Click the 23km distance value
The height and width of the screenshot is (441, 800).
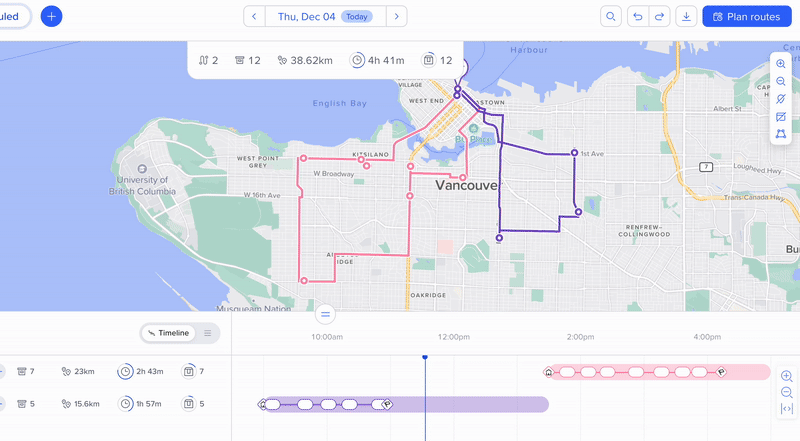pyautogui.click(x=84, y=372)
